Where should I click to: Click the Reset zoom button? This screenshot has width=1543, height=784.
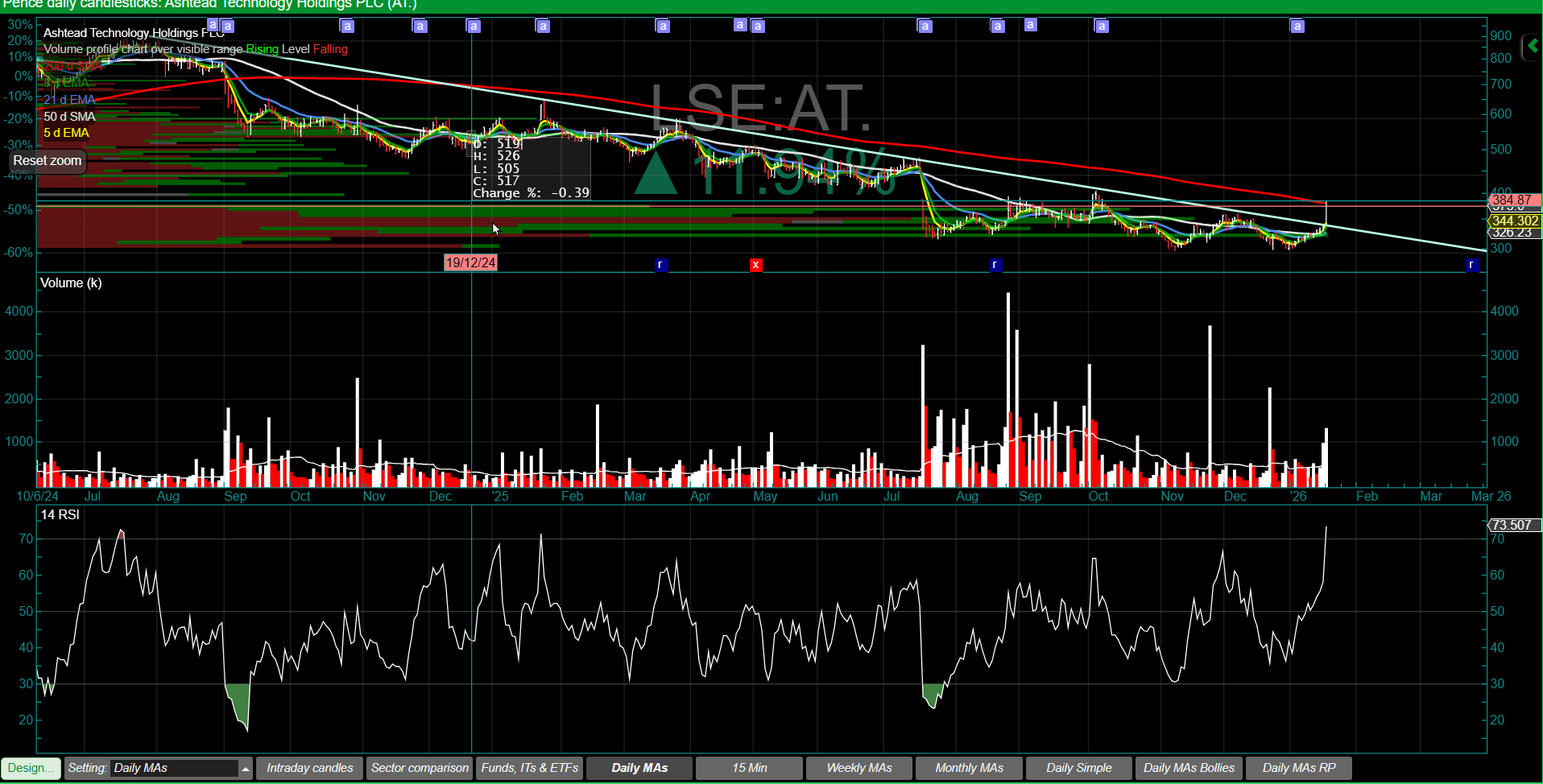pyautogui.click(x=48, y=161)
